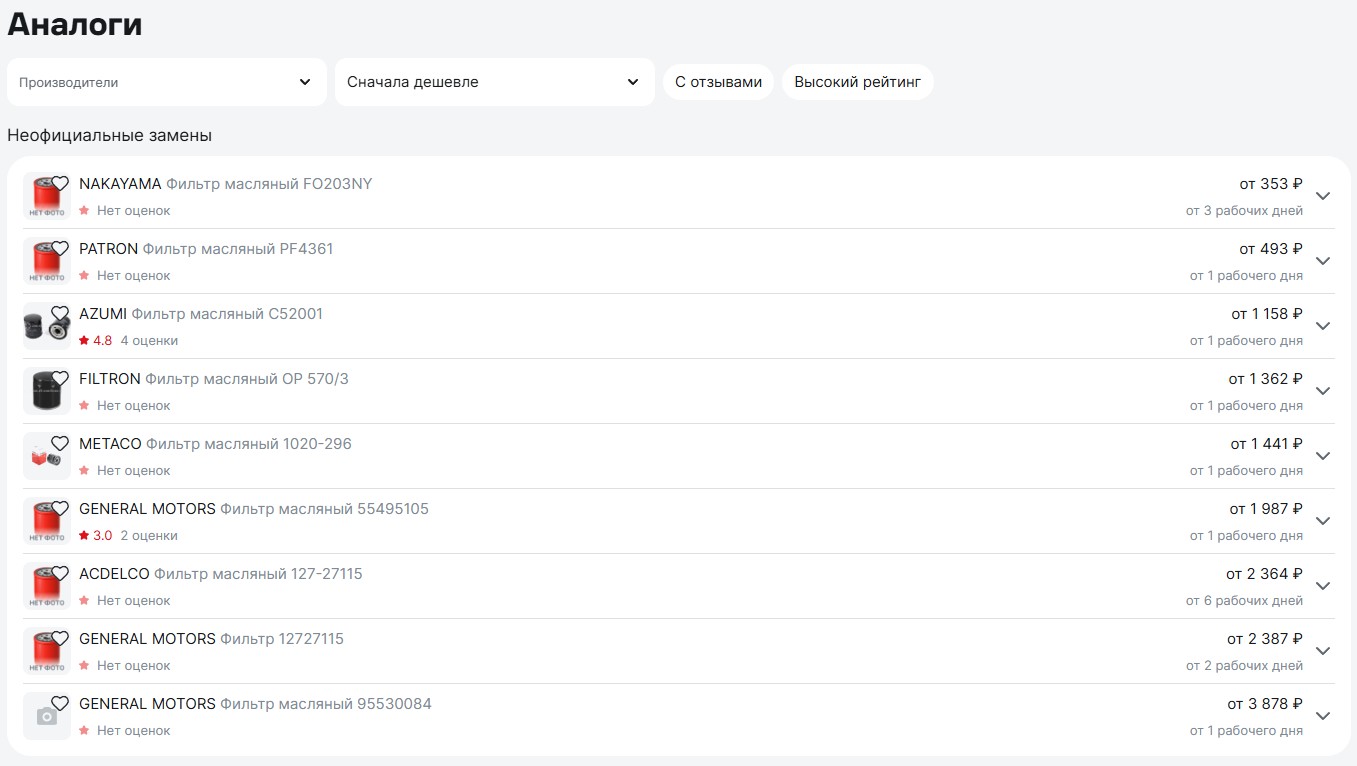This screenshot has height=766, width=1357.
Task: Expand GENERAL MOTORS 55495105 offers
Action: 1323,521
